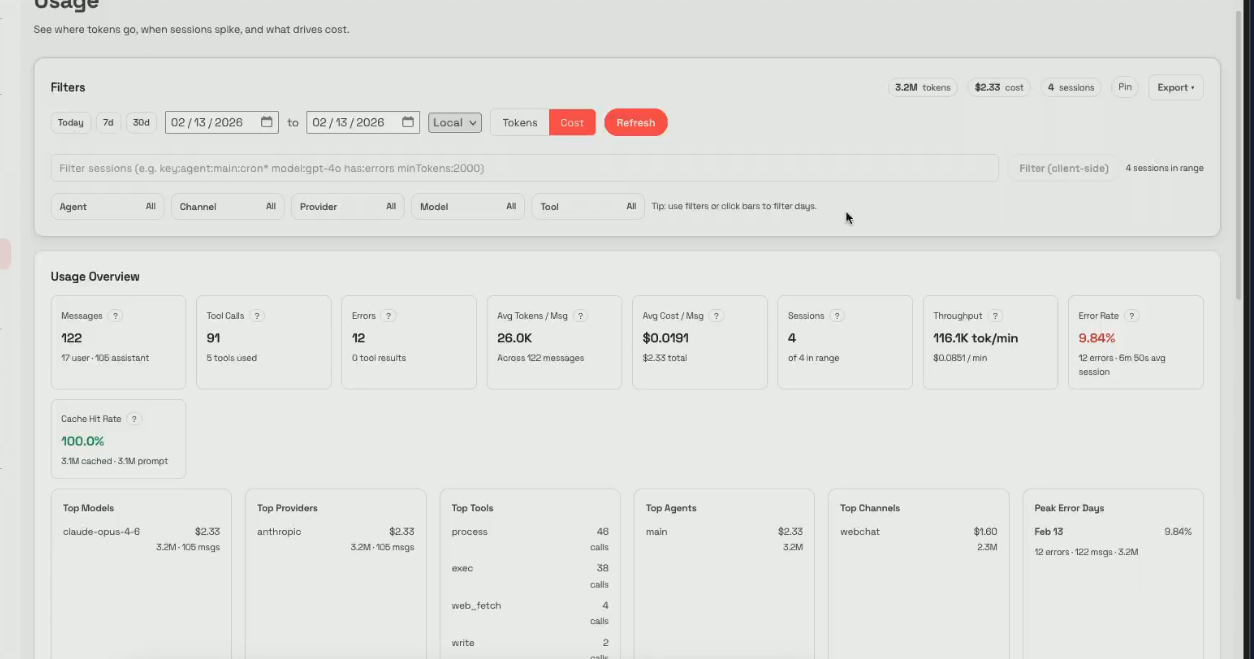The width and height of the screenshot is (1254, 659).
Task: Click help icon next to Errors
Action: click(389, 316)
